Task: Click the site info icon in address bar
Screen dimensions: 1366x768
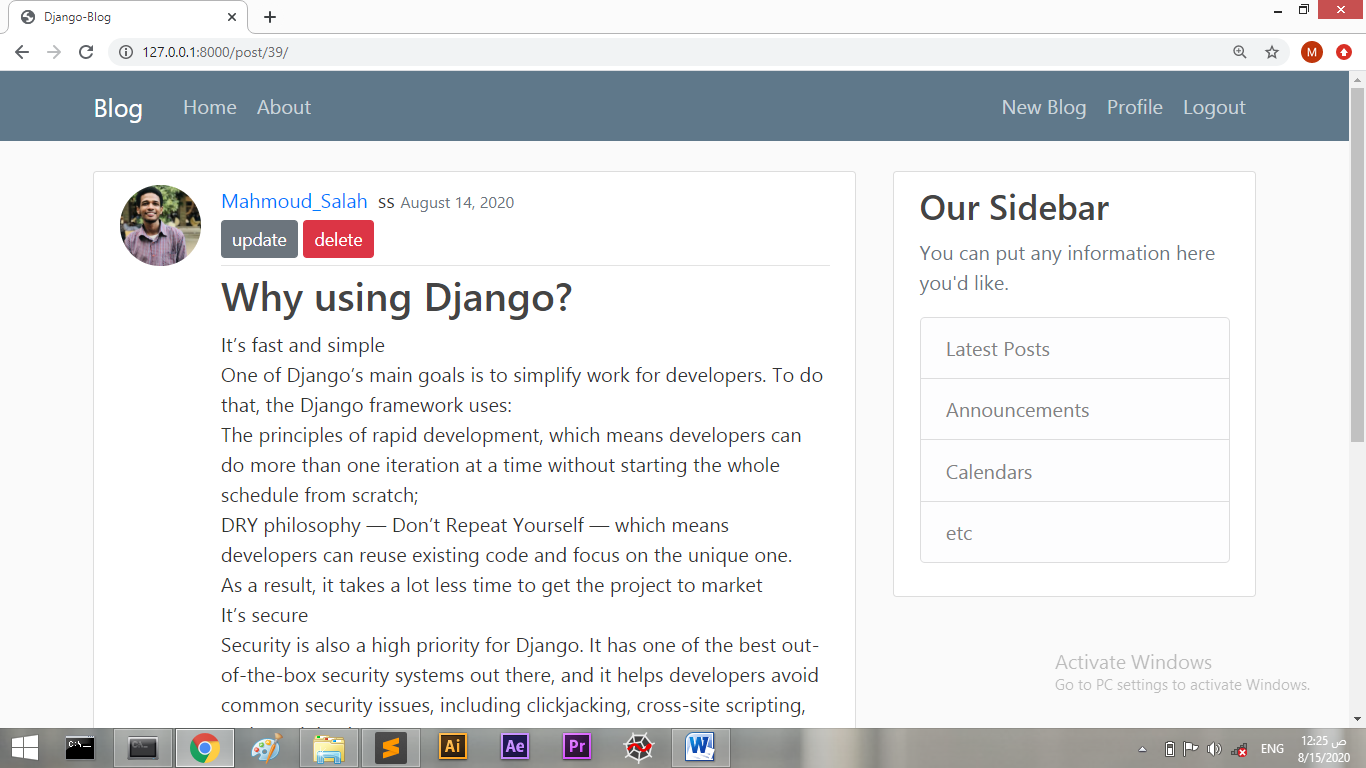Action: click(x=126, y=52)
